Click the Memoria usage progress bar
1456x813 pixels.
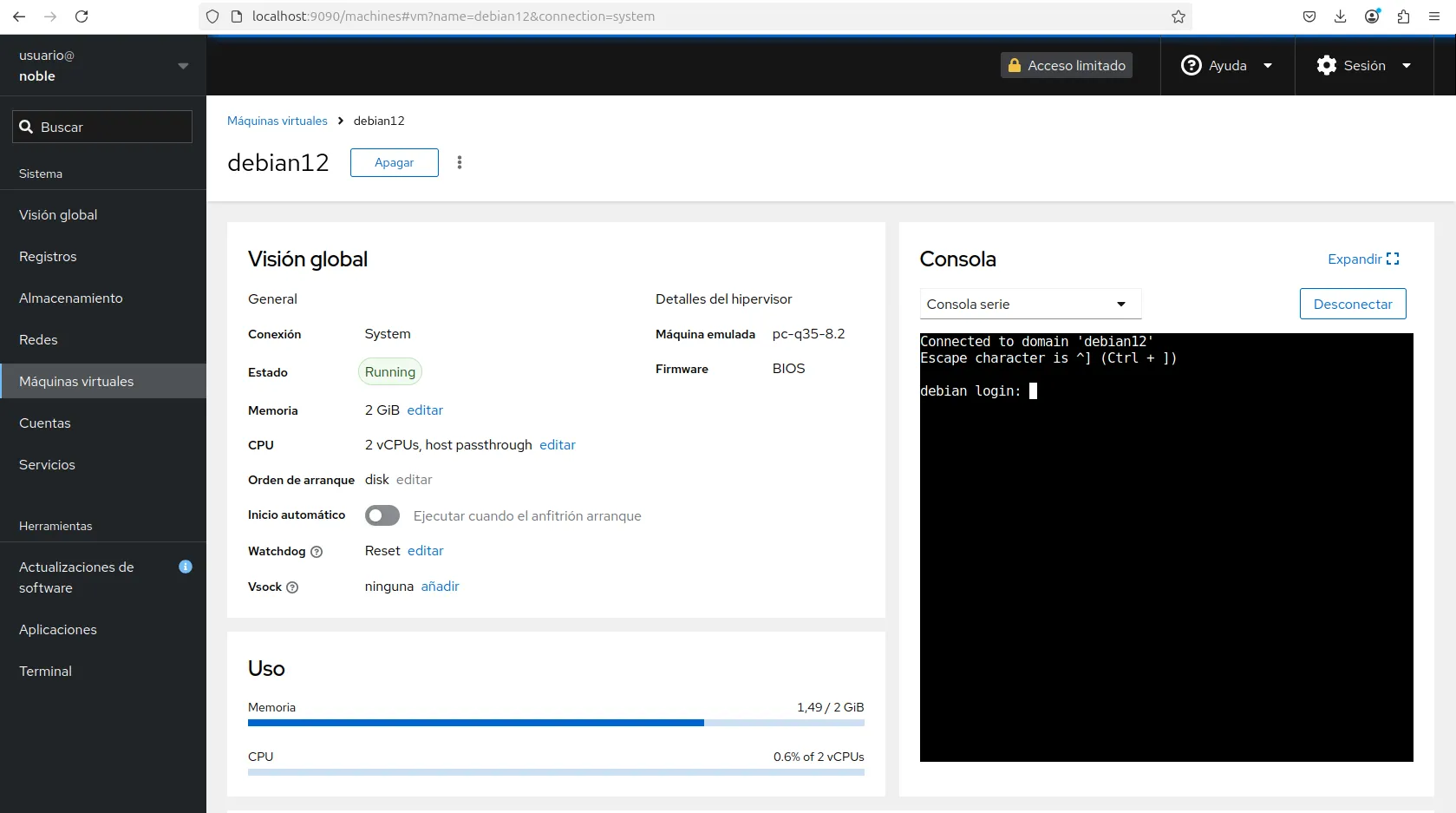(x=556, y=723)
